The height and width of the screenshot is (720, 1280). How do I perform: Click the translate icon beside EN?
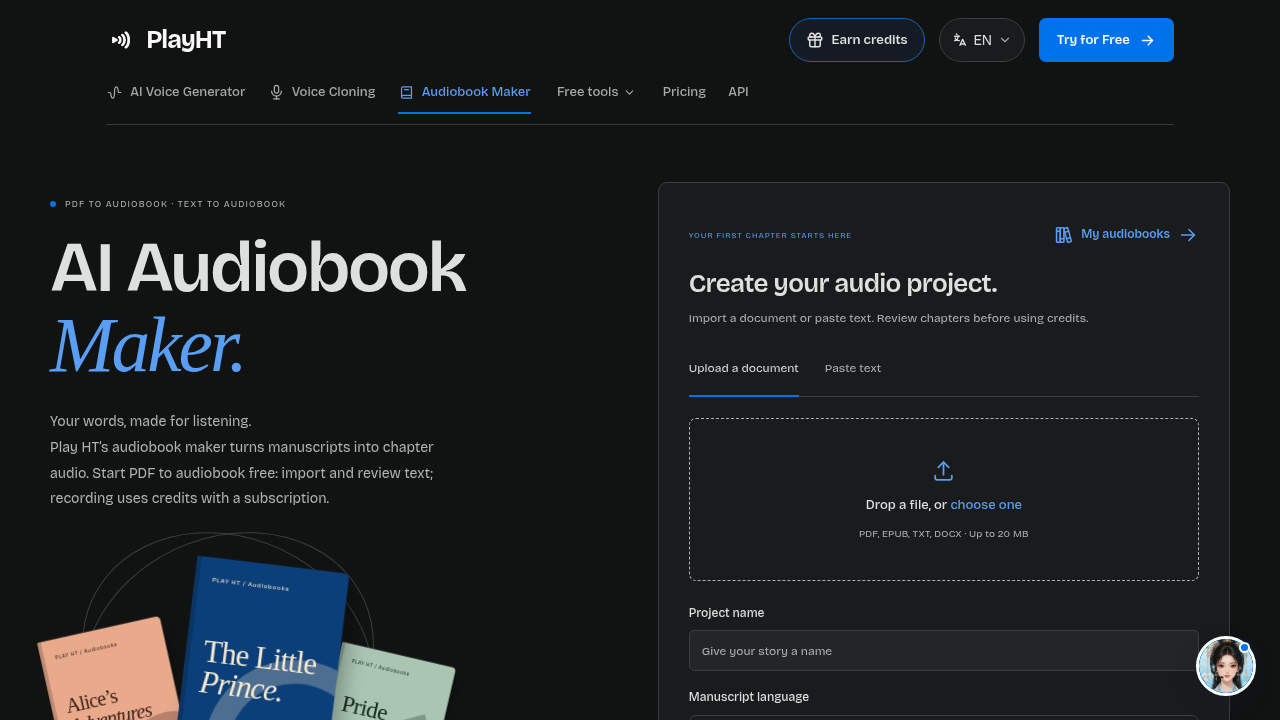pyautogui.click(x=960, y=40)
